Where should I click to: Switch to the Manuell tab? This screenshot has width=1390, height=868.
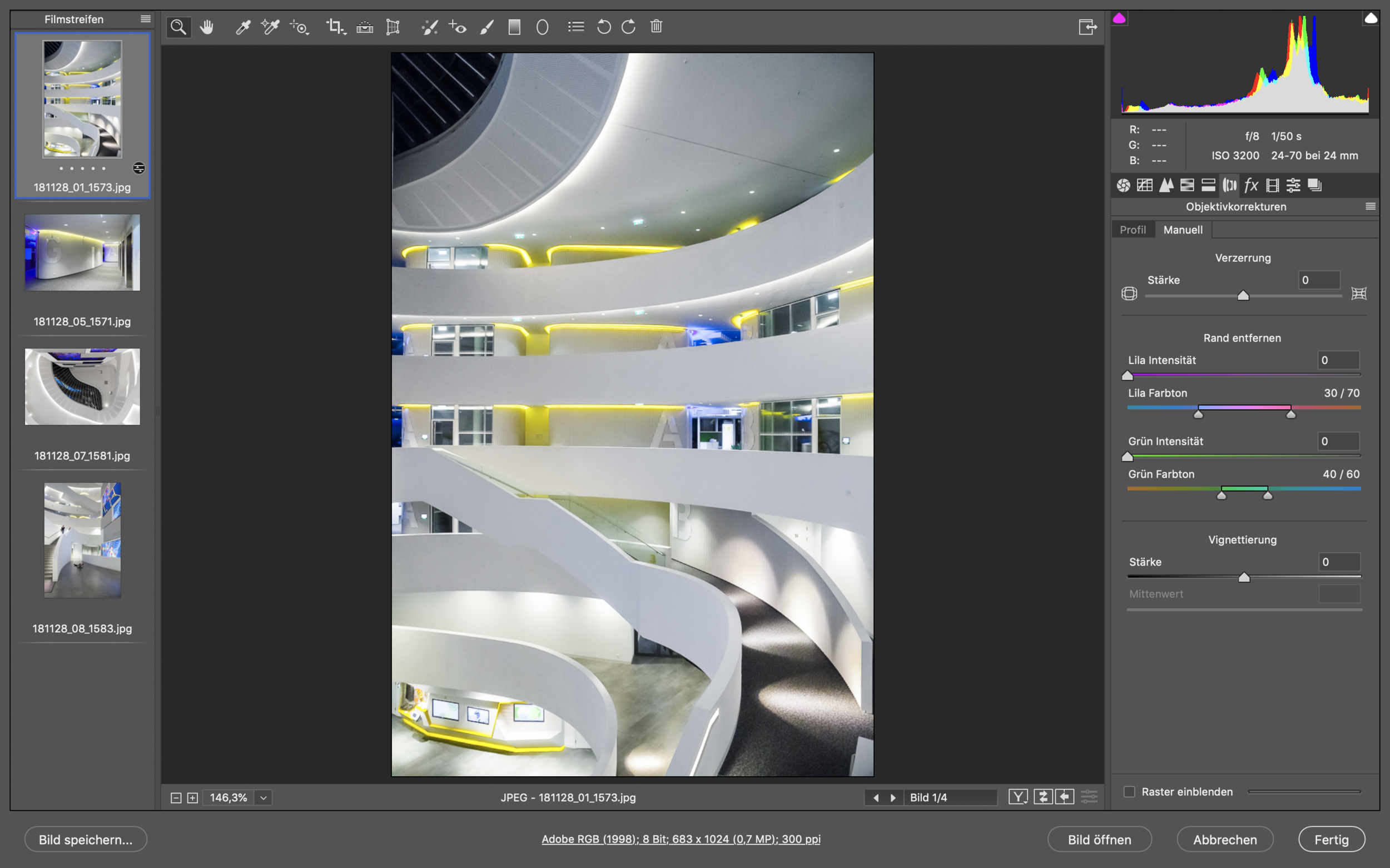pos(1182,230)
